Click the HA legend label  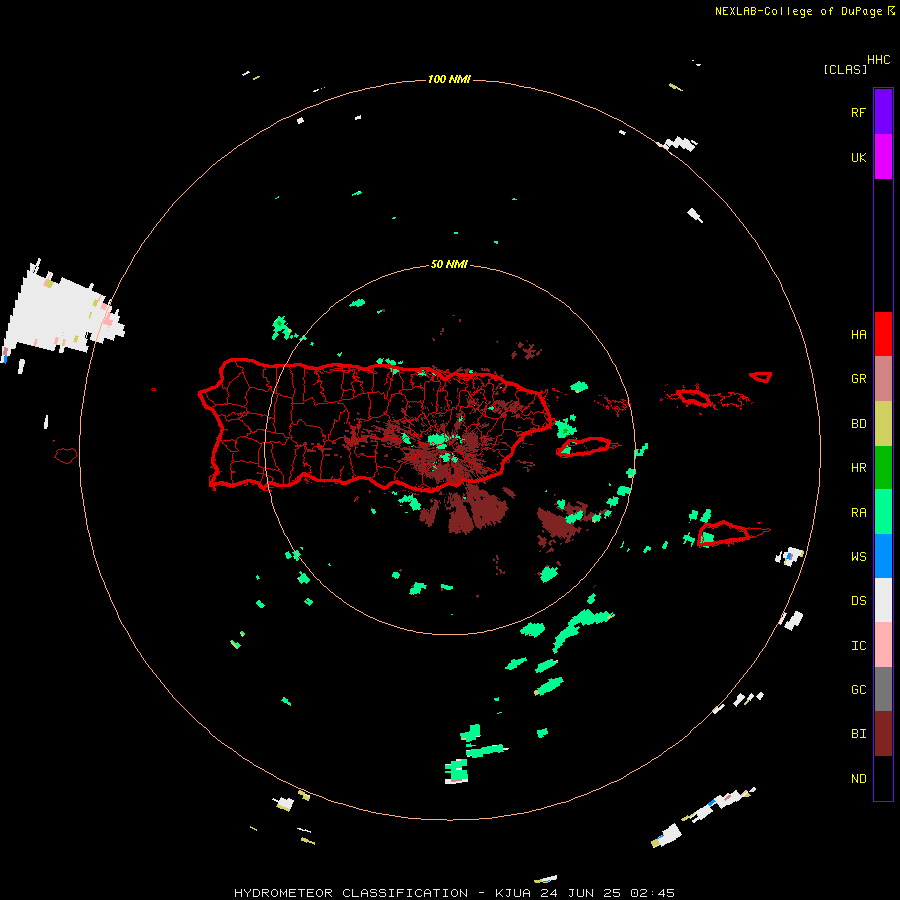pyautogui.click(x=858, y=335)
